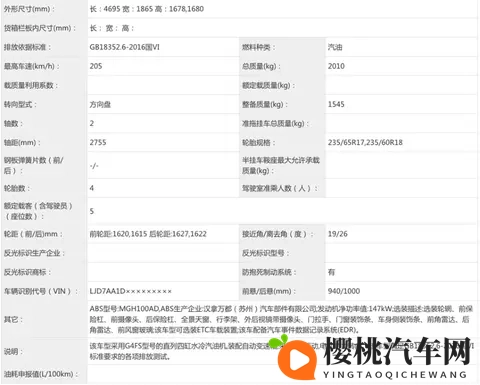Click the label 额定载客(含驾驶员)(座位数)
480x385 pixels.
point(38,211)
